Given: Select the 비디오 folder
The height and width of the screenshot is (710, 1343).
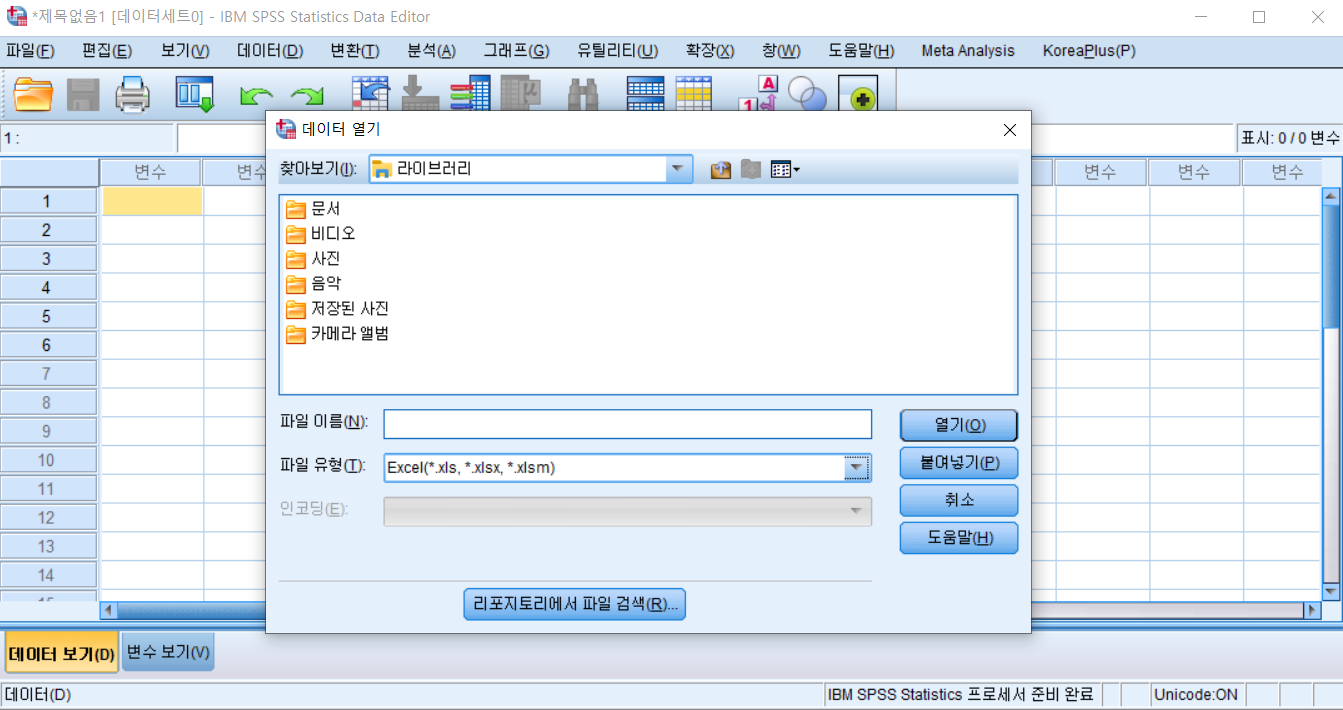Looking at the screenshot, I should (x=320, y=234).
